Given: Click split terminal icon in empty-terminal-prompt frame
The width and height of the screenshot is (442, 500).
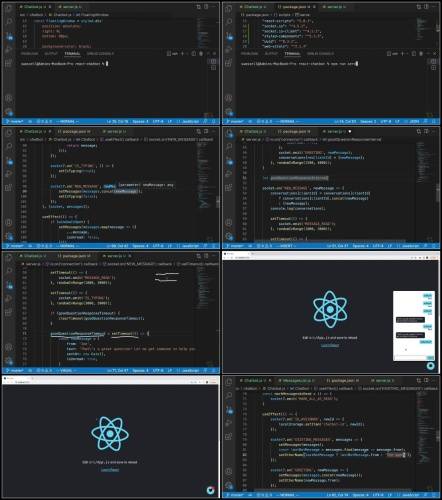Looking at the screenshot, I should 193,53.
